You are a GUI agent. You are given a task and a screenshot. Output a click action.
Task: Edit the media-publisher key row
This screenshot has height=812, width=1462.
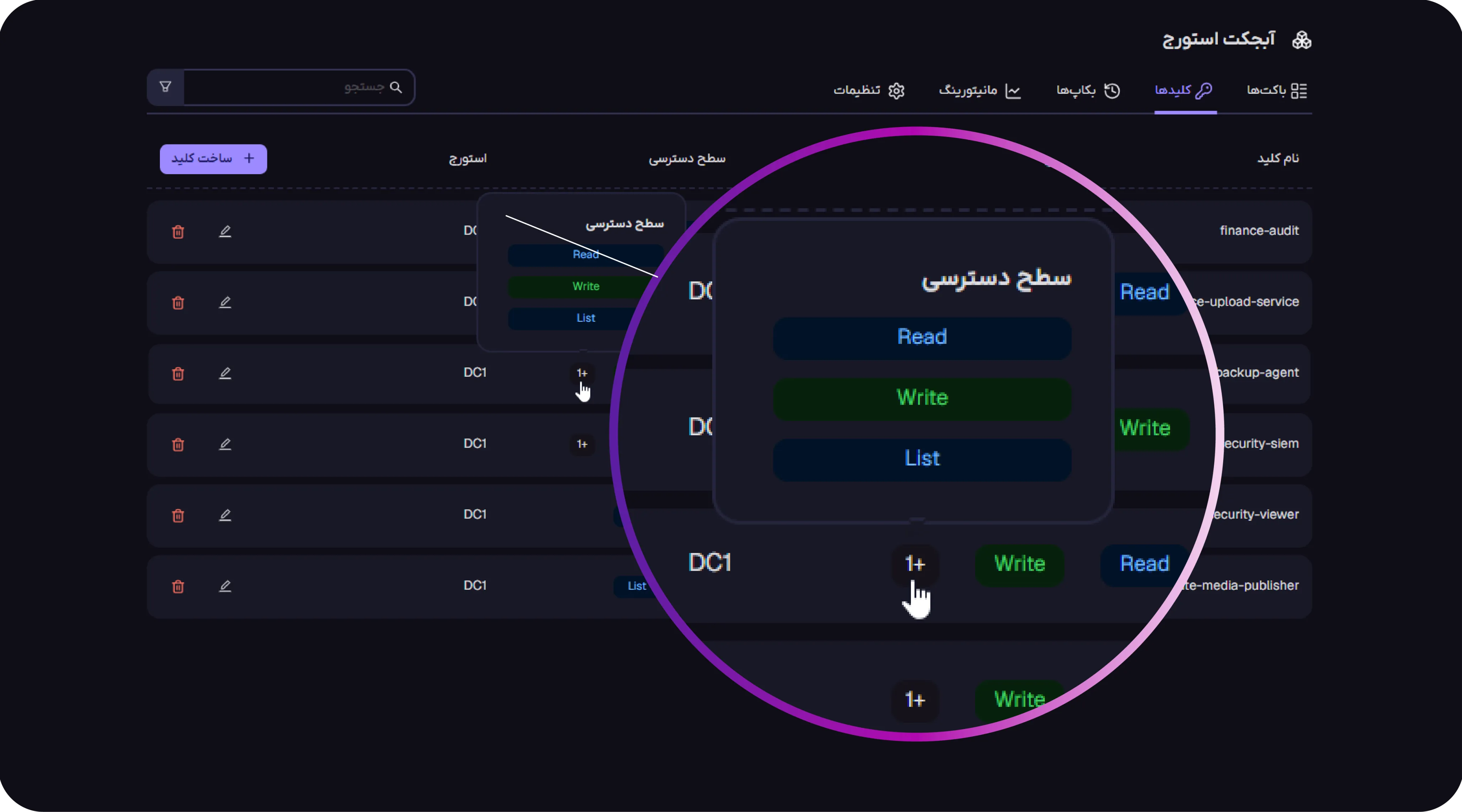[x=225, y=585]
